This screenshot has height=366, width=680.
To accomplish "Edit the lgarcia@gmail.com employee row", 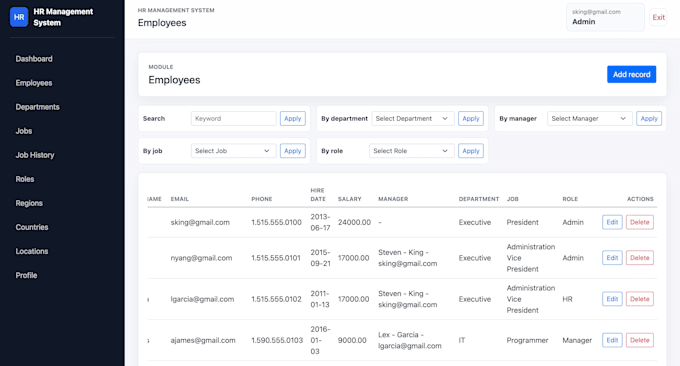I will (612, 299).
